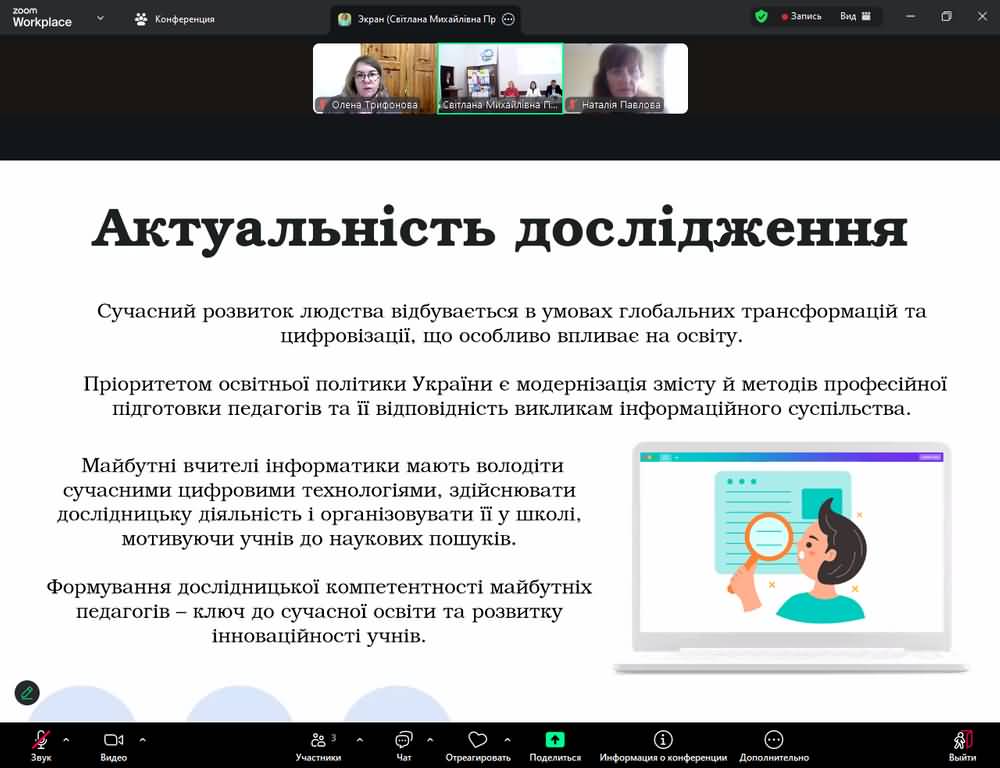Unmute the microphone with the Звук button
This screenshot has width=1000, height=768.
click(x=41, y=741)
